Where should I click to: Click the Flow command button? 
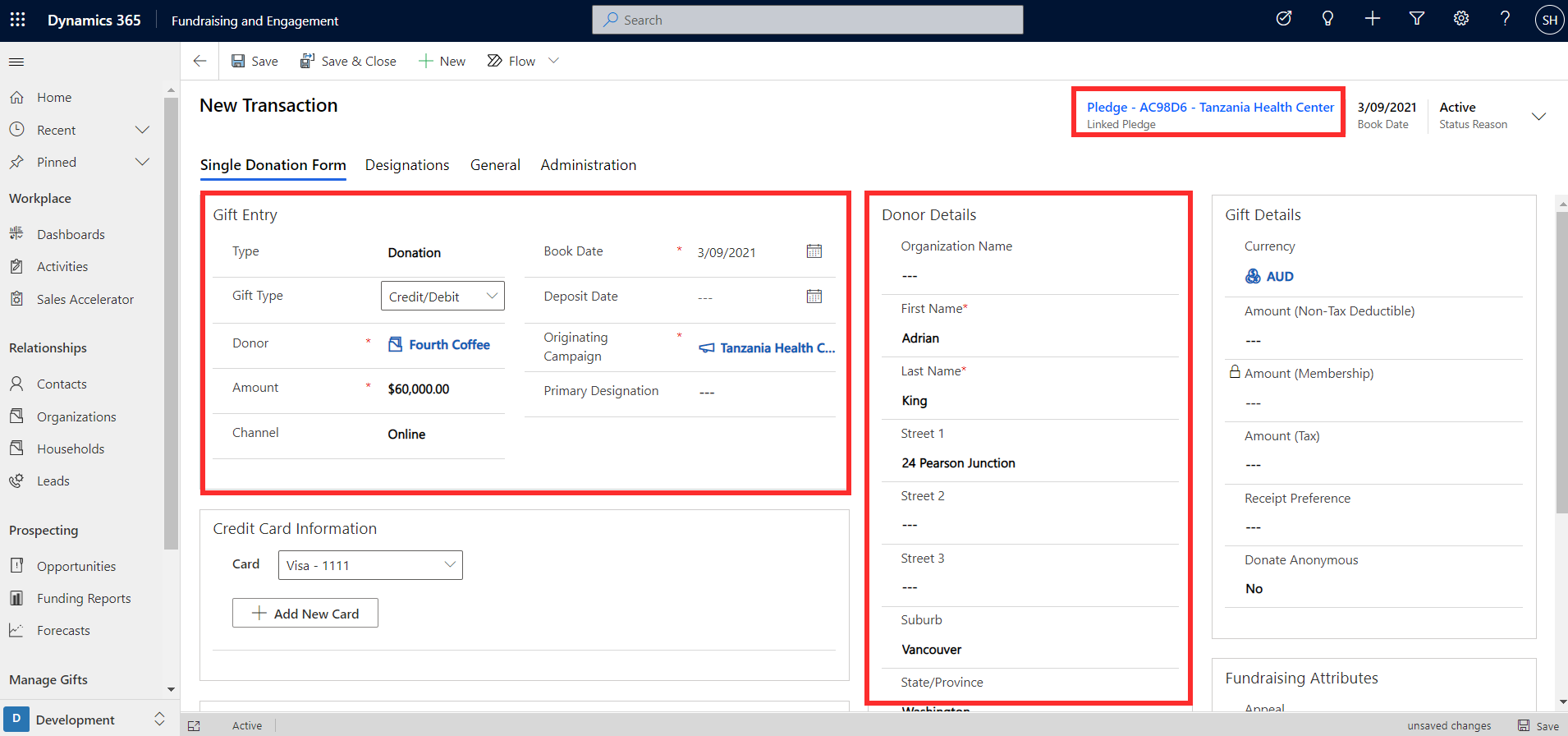pyautogui.click(x=511, y=61)
